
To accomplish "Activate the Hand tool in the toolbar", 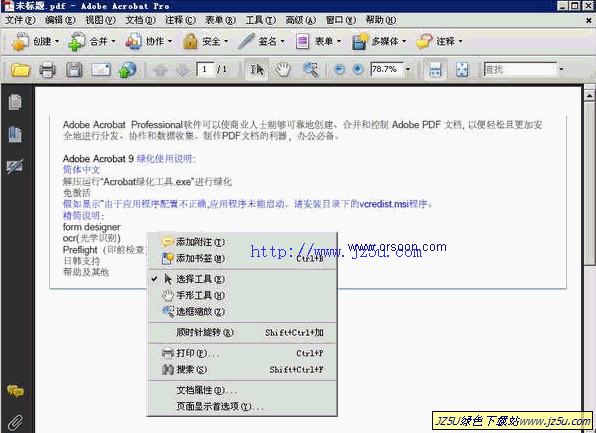I will (x=283, y=70).
